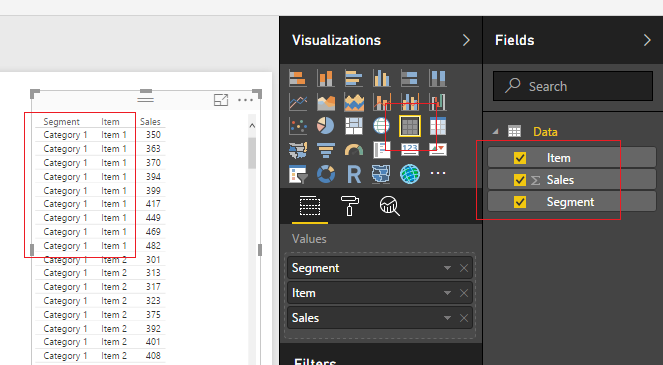The image size is (663, 365).
Task: Open the Item value dropdown arrow
Action: pos(447,293)
